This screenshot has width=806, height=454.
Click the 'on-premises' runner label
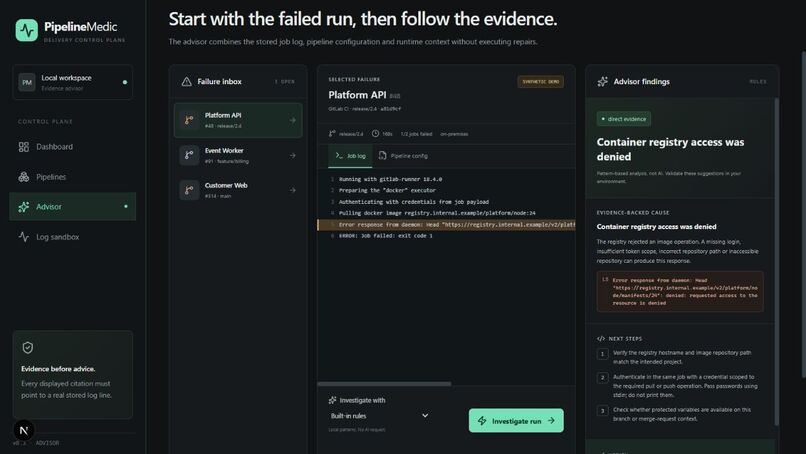click(454, 134)
